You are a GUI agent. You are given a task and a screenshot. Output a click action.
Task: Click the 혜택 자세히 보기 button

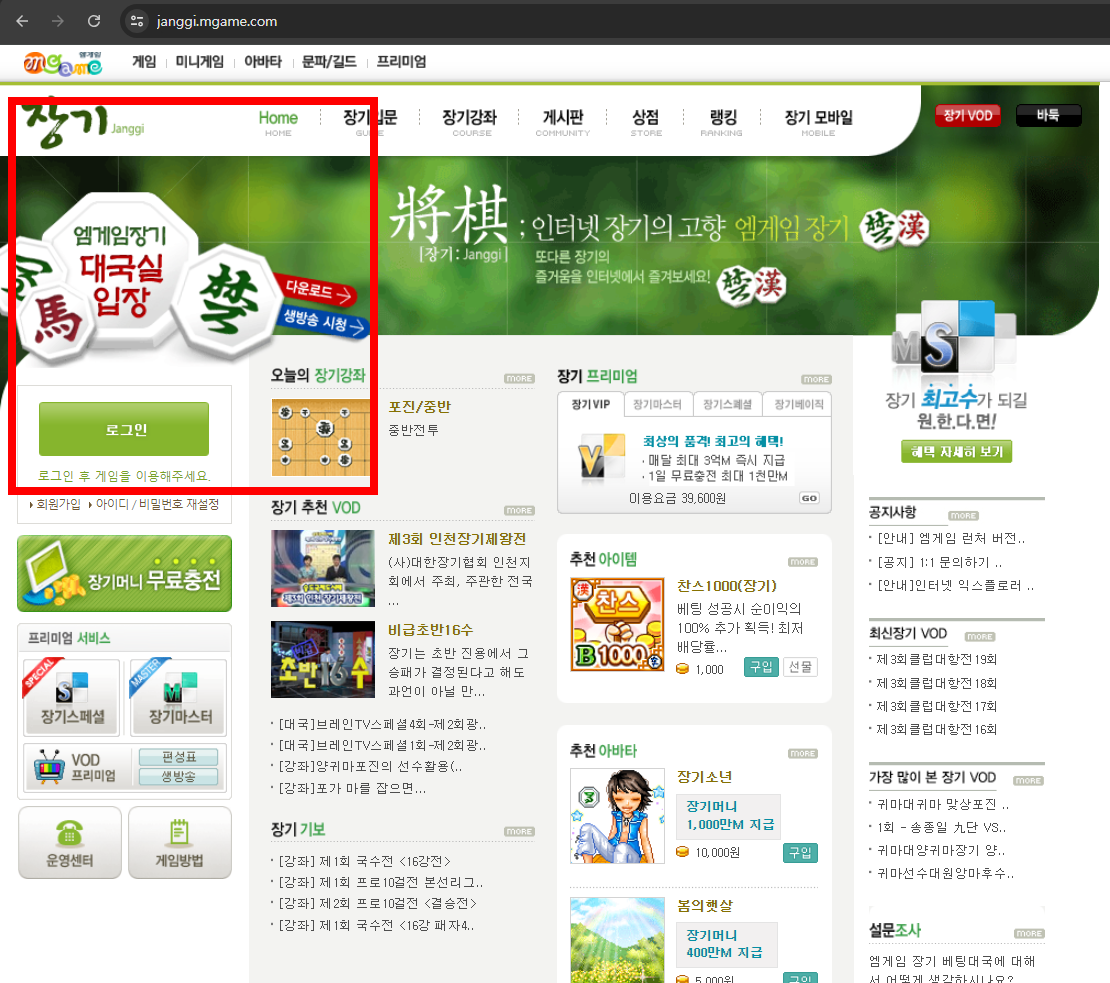pyautogui.click(x=956, y=452)
